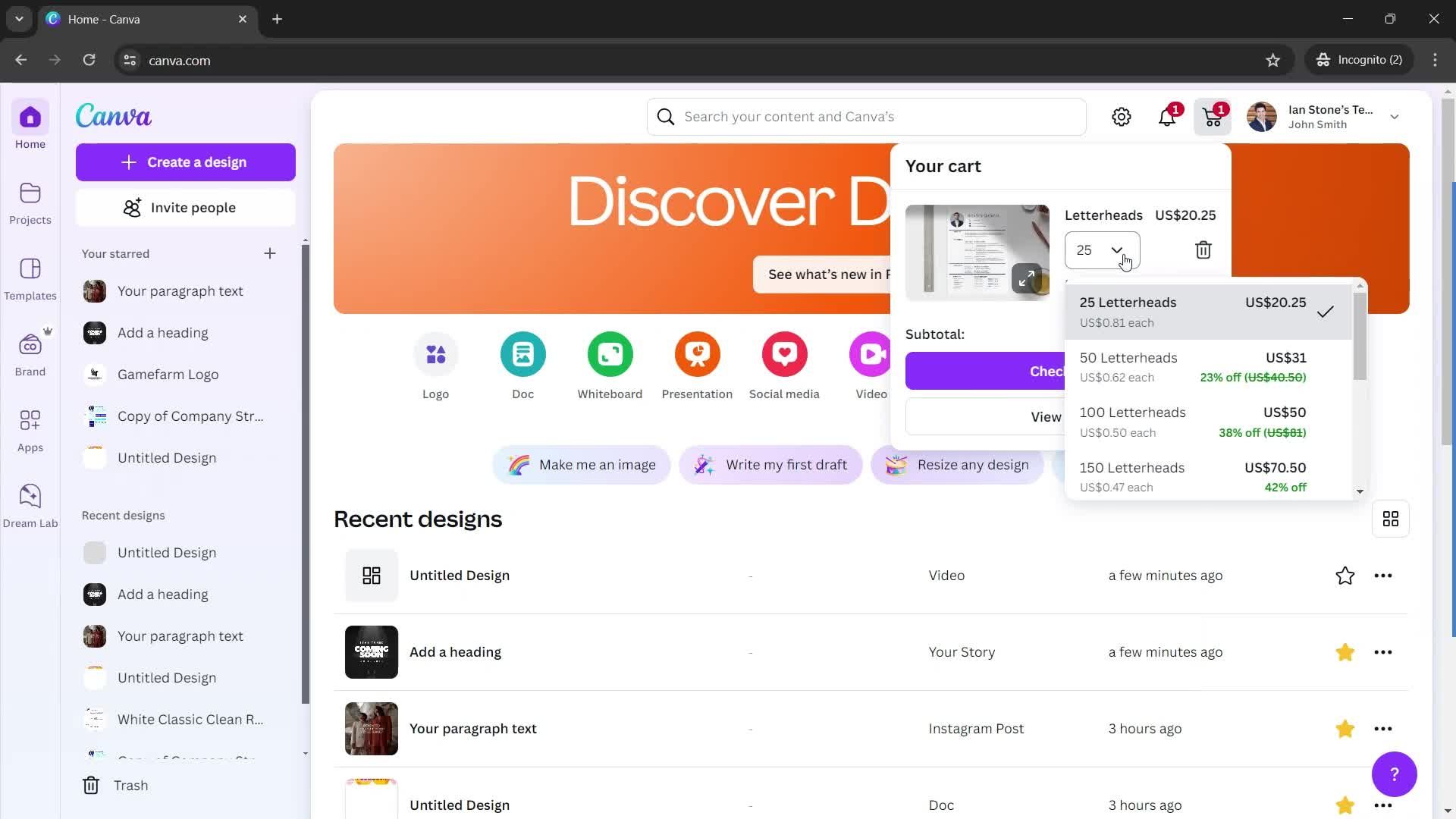Open more options for Add a heading row
The image size is (1456, 819).
1383,652
